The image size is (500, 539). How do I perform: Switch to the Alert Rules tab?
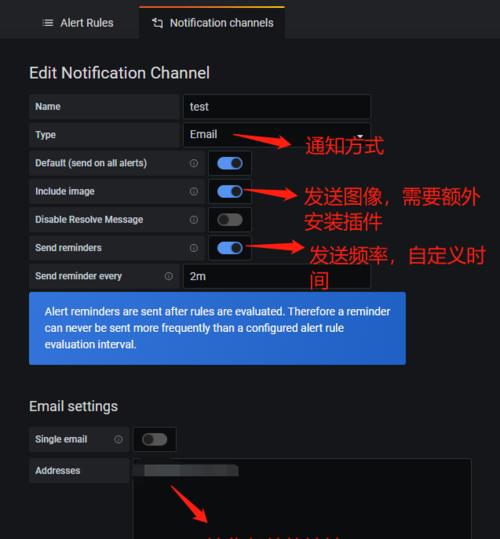pyautogui.click(x=78, y=23)
